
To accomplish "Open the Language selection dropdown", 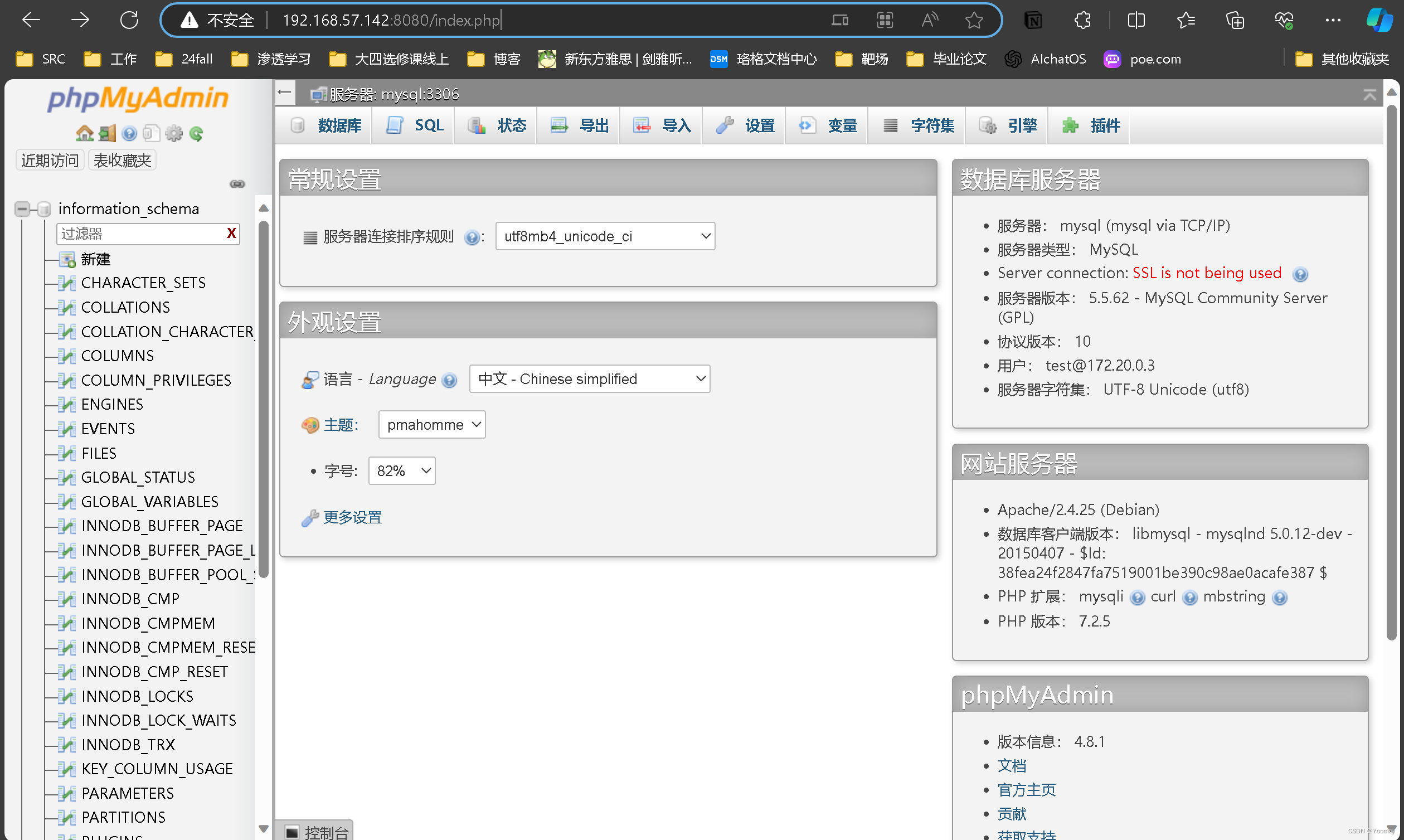I will pos(589,378).
